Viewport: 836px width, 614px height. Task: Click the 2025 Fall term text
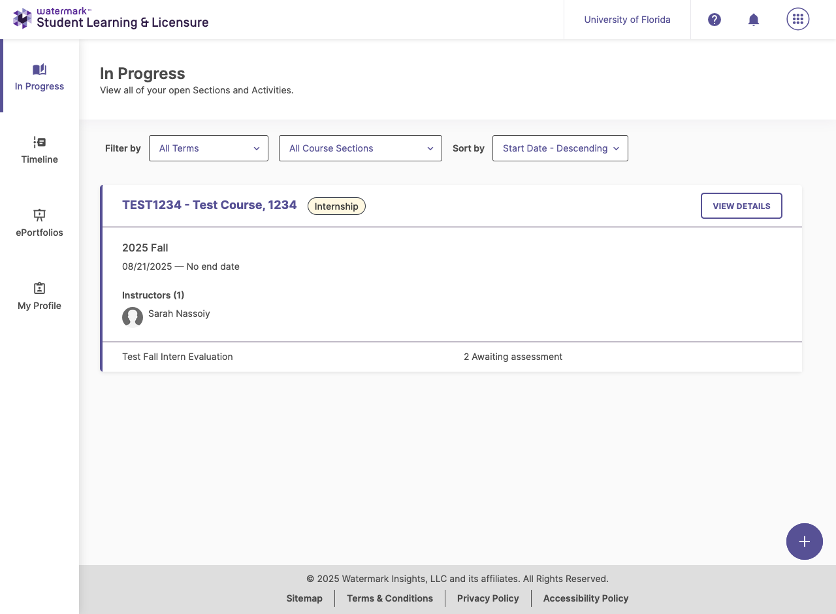(x=145, y=248)
